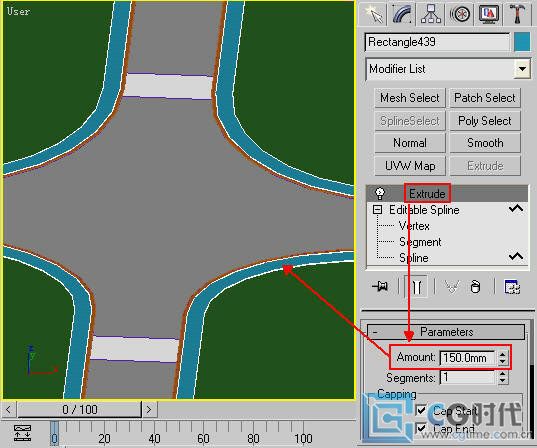537x448 pixels.
Task: Click the Make Unique icon
Action: pyautogui.click(x=451, y=287)
